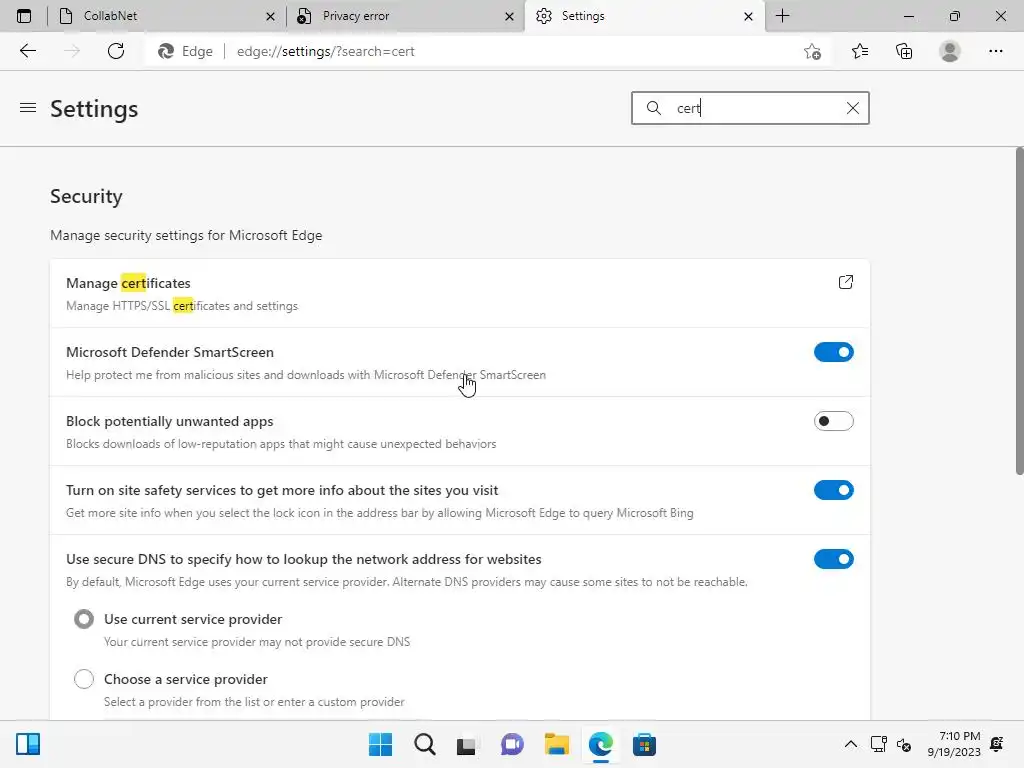Click Microsoft Defender SmartScreen label
Viewport: 1024px width, 768px height.
click(x=170, y=352)
